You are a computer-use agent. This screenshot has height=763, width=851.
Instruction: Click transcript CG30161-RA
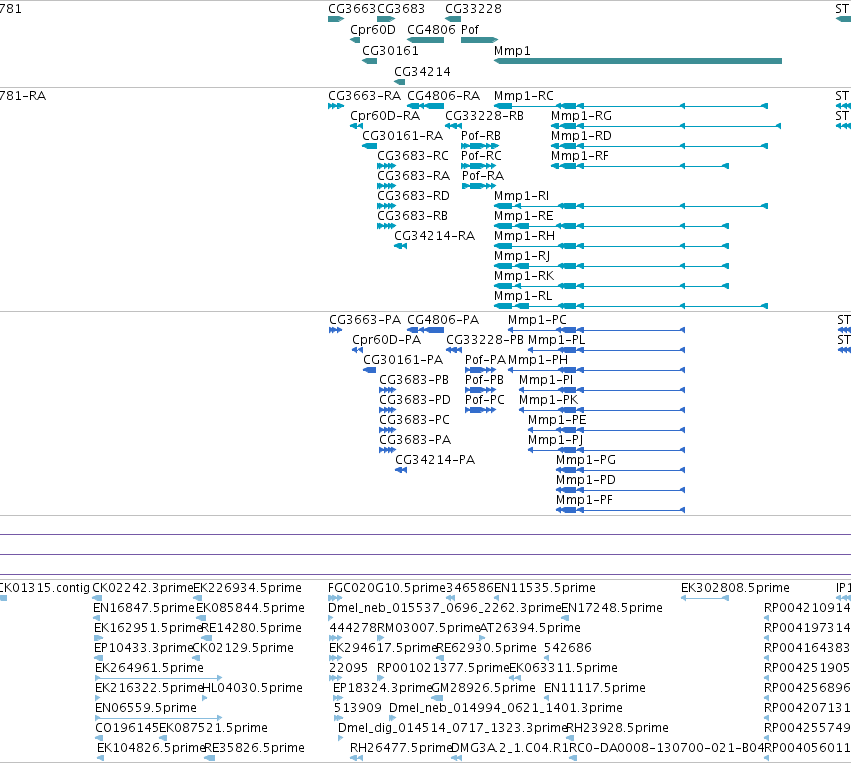370,146
